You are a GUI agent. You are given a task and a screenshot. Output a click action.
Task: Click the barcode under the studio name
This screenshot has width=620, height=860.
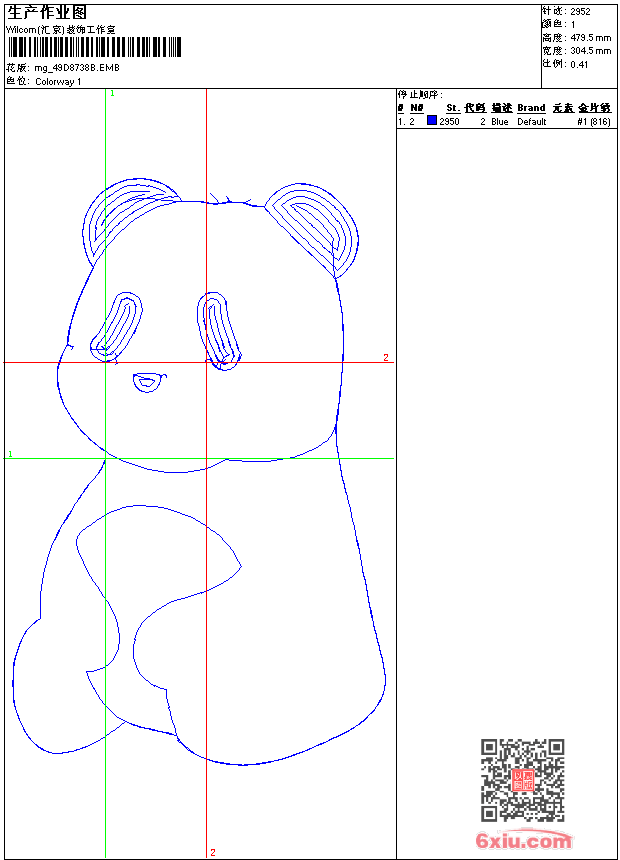(94, 47)
